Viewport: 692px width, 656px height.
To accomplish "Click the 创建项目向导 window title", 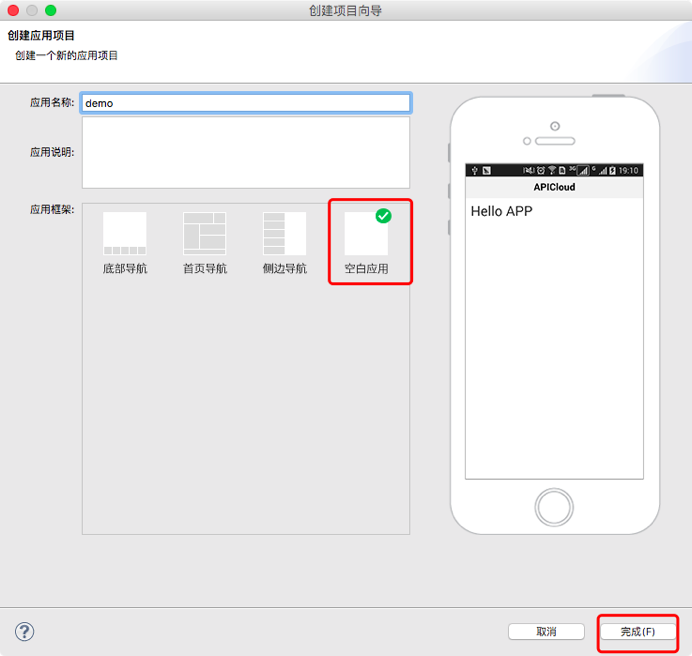I will 346,11.
